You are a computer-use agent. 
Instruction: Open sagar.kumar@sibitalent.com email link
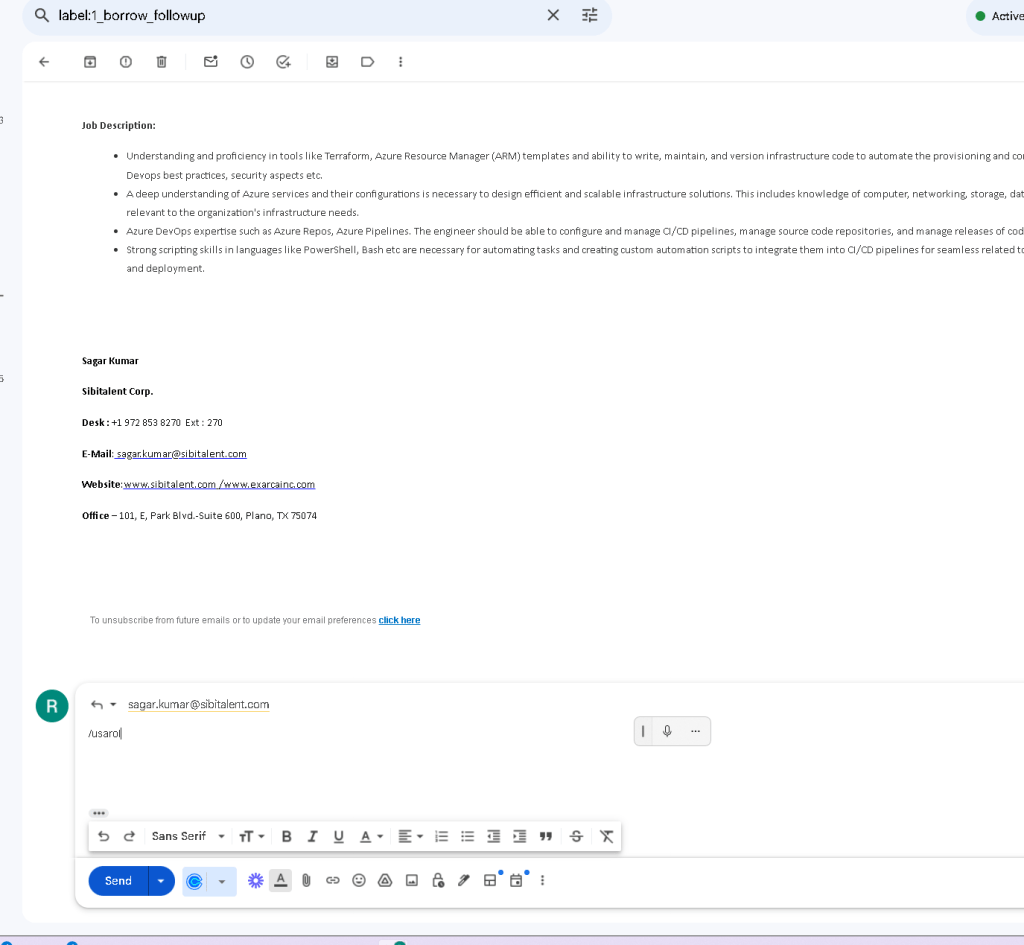(182, 454)
